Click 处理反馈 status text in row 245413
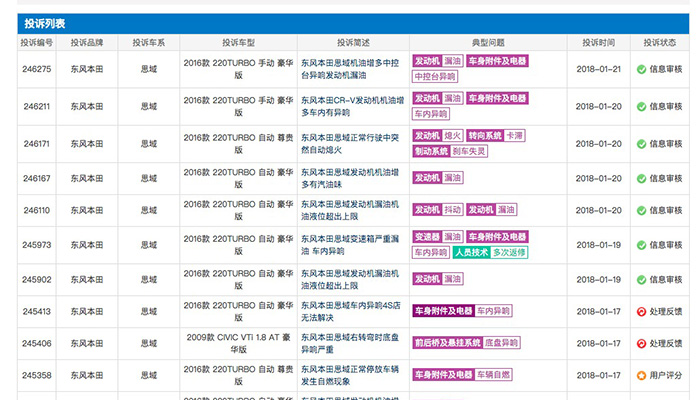Image resolution: width=700 pixels, height=400 pixels. click(x=666, y=312)
